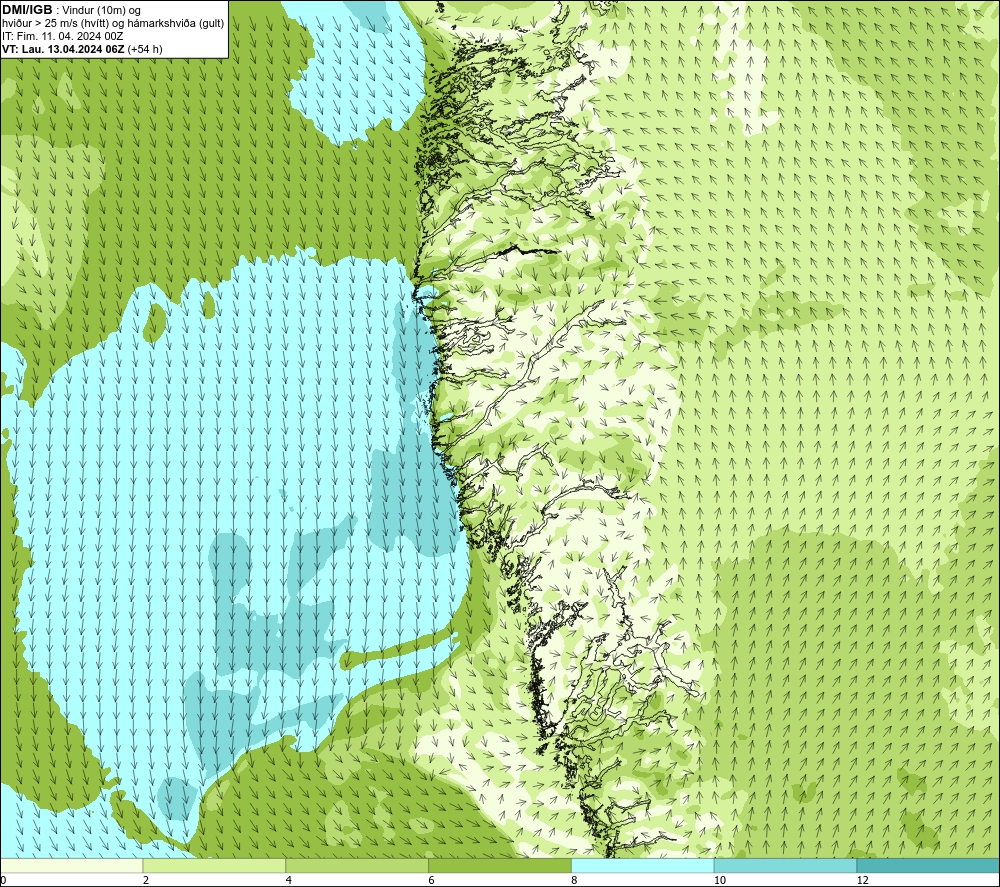The image size is (1000, 887).
Task: Click the 4–6 m/s green swatch
Action: coord(357,865)
